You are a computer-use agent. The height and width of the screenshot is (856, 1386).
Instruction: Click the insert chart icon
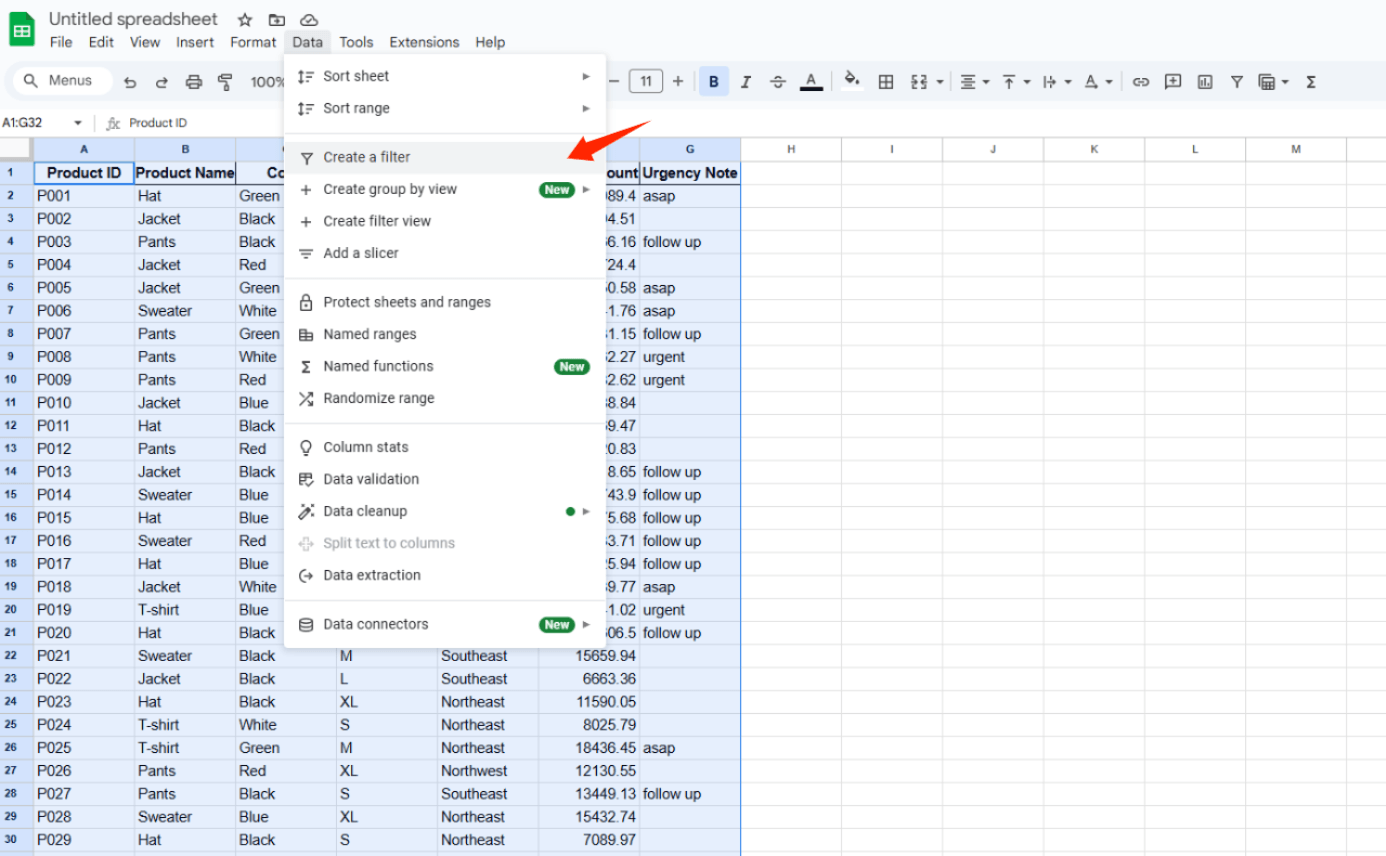pyautogui.click(x=1205, y=82)
